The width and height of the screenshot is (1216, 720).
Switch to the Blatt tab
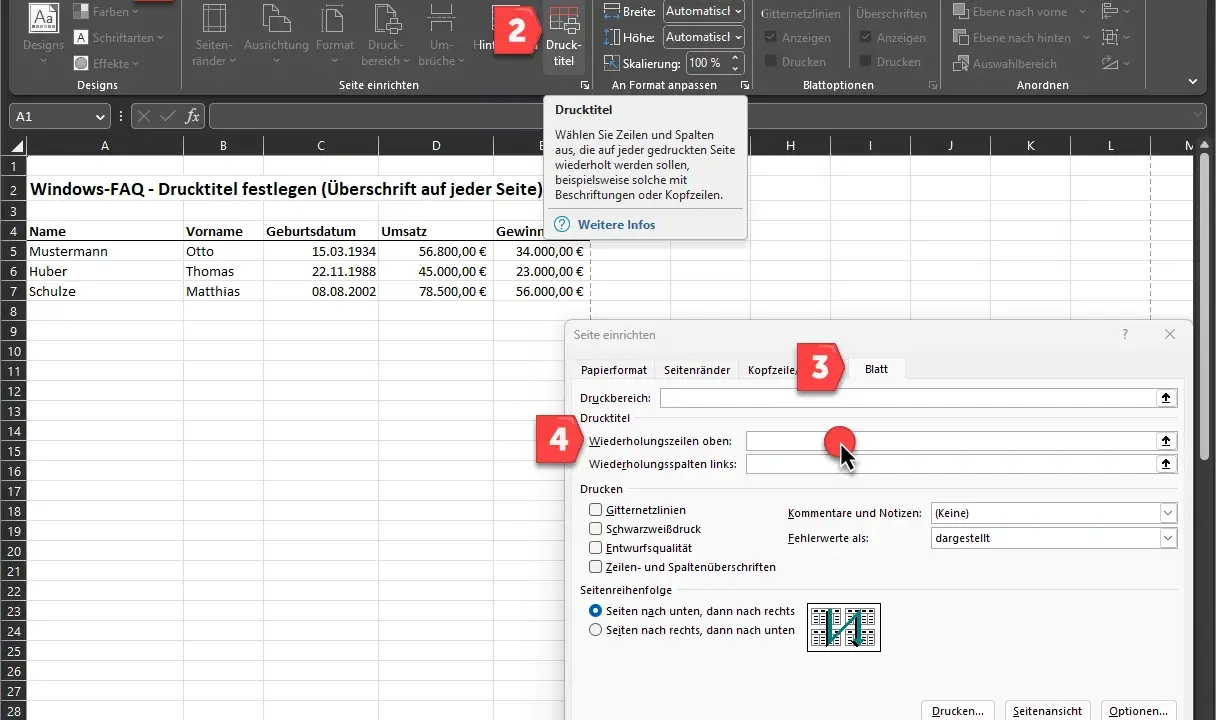coord(875,370)
